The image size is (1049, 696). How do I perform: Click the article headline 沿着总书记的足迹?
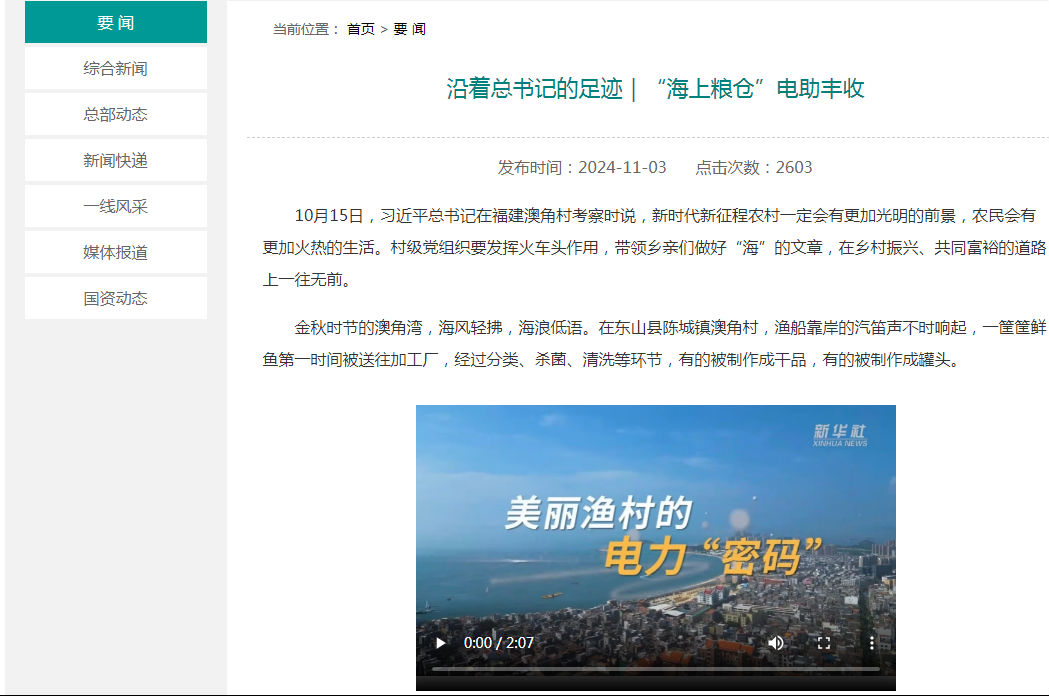coord(656,88)
